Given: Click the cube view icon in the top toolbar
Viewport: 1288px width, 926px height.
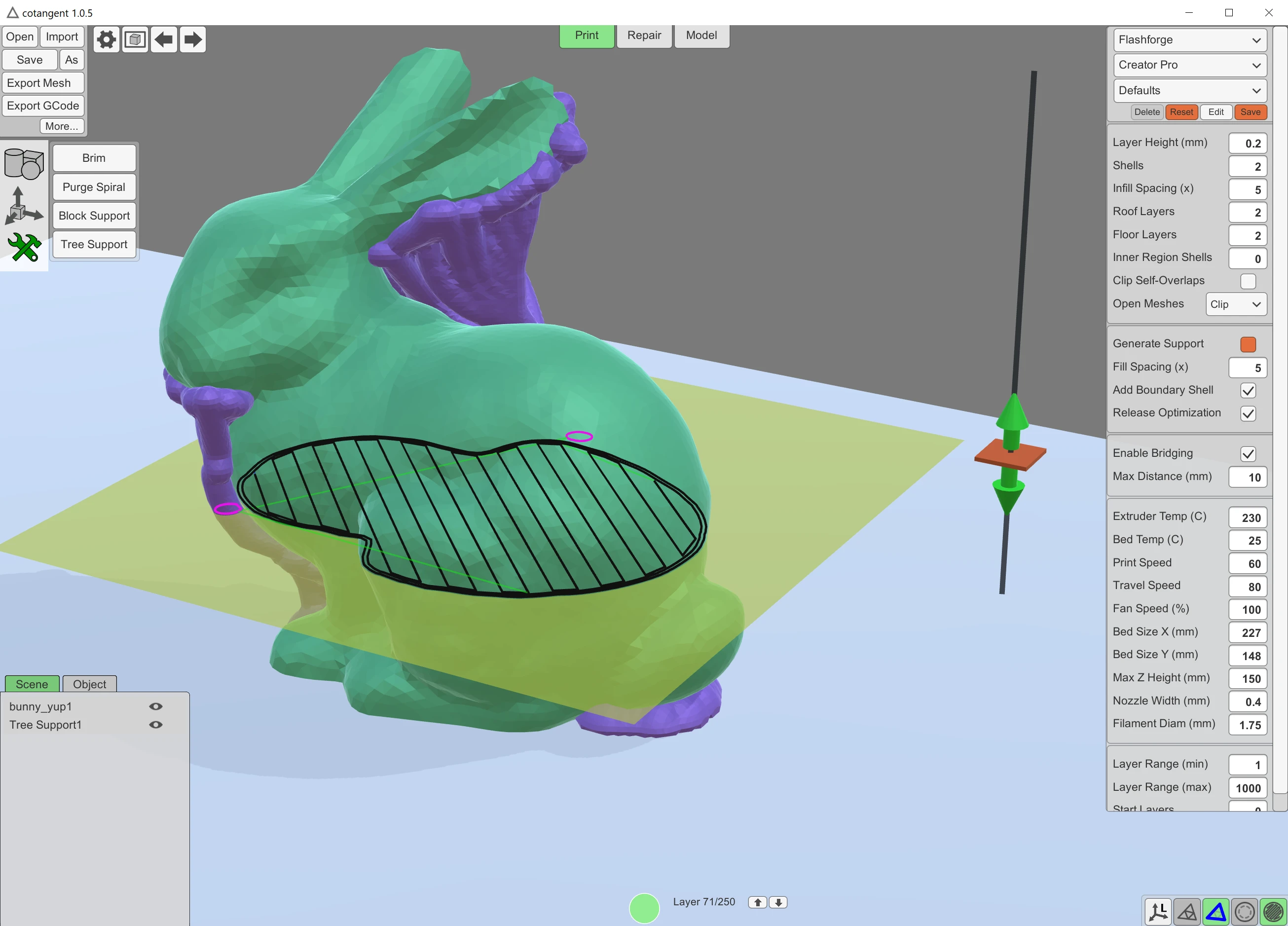Looking at the screenshot, I should (135, 39).
